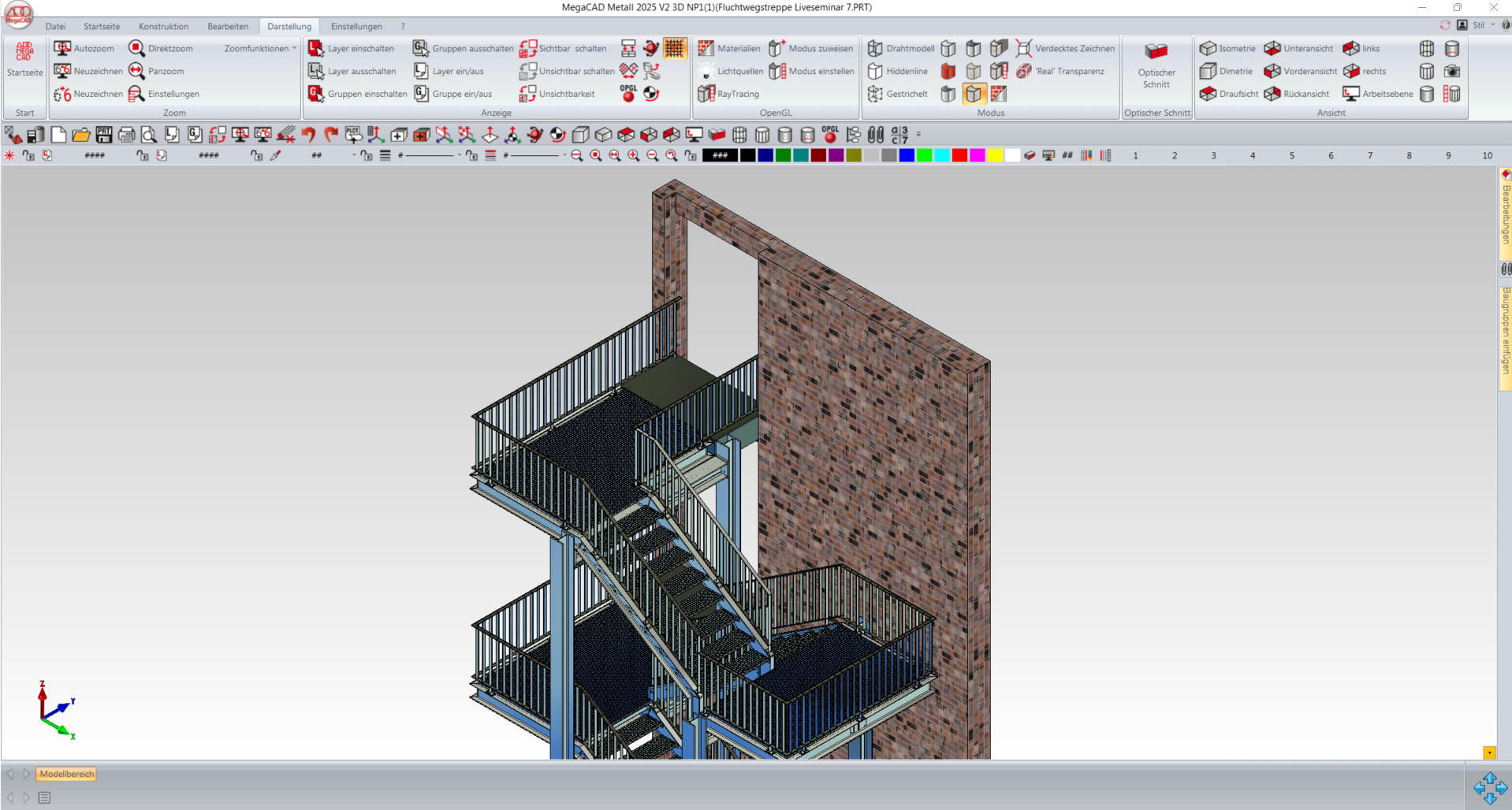This screenshot has width=1512, height=810.
Task: Click the printer icon in toolbar
Action: tap(126, 135)
